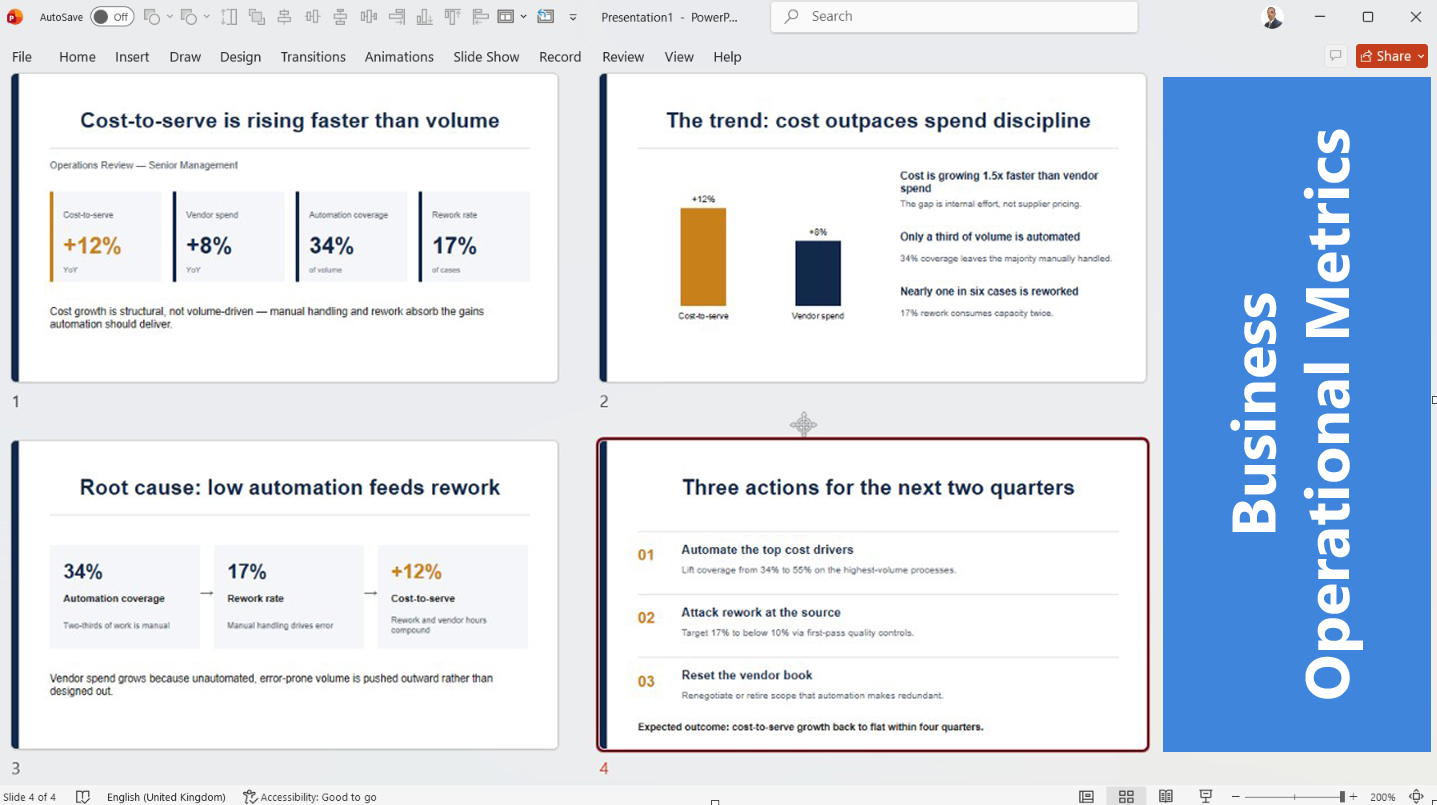Click the Slide Sorter view icon
Image resolution: width=1437 pixels, height=805 pixels.
[x=1126, y=797]
